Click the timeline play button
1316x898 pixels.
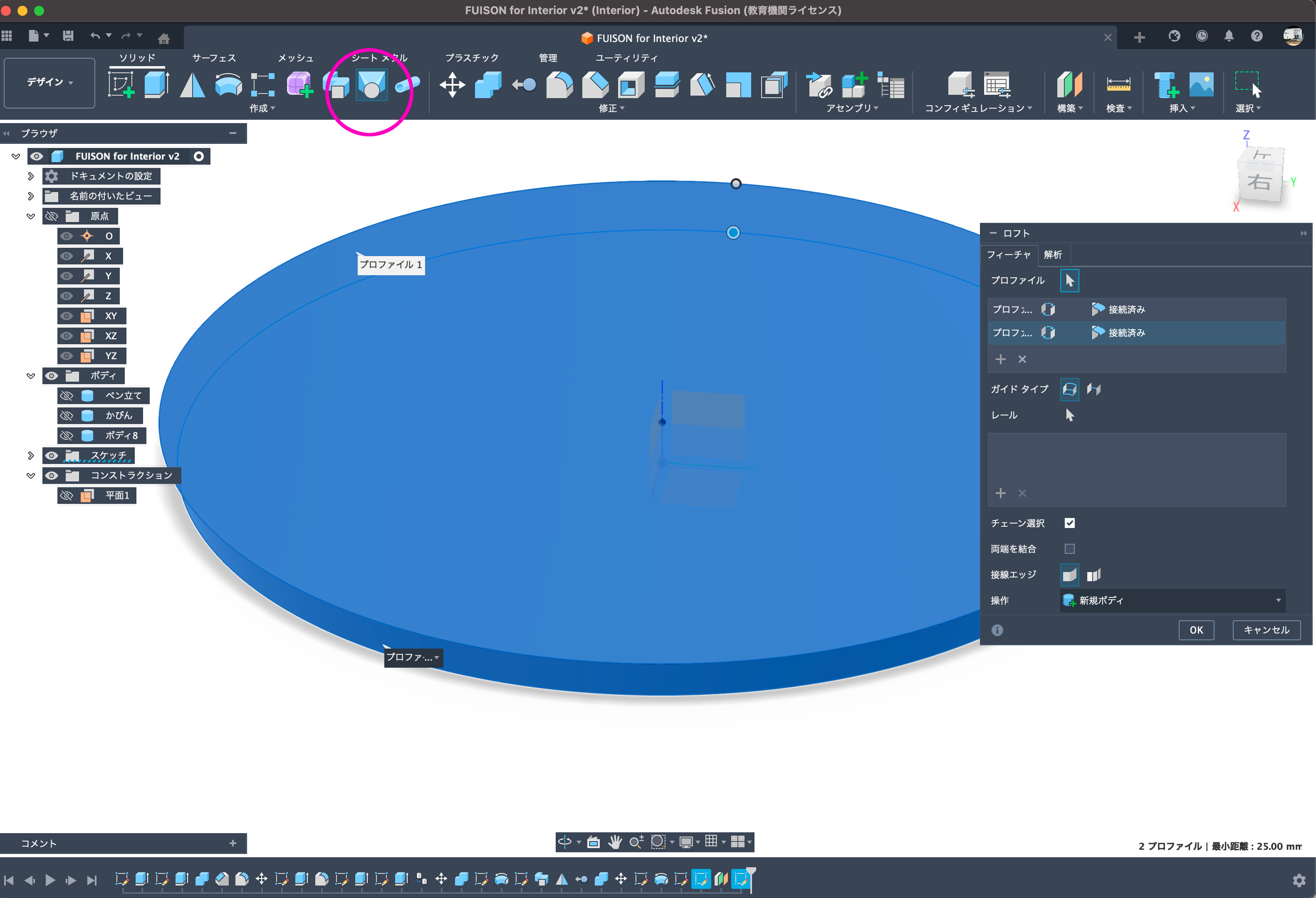tap(50, 880)
